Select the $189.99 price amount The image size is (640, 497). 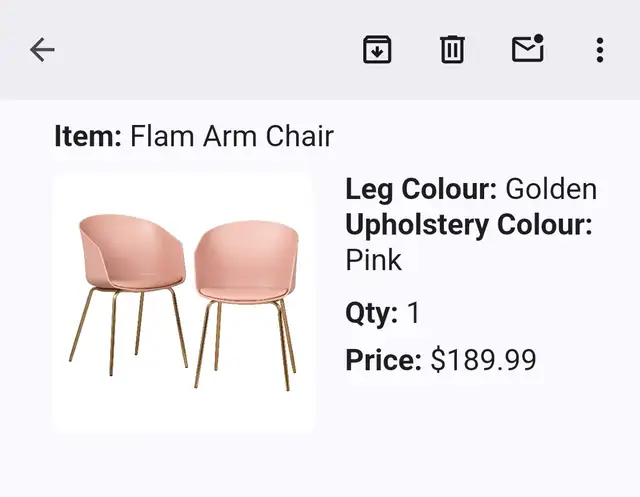(x=483, y=360)
